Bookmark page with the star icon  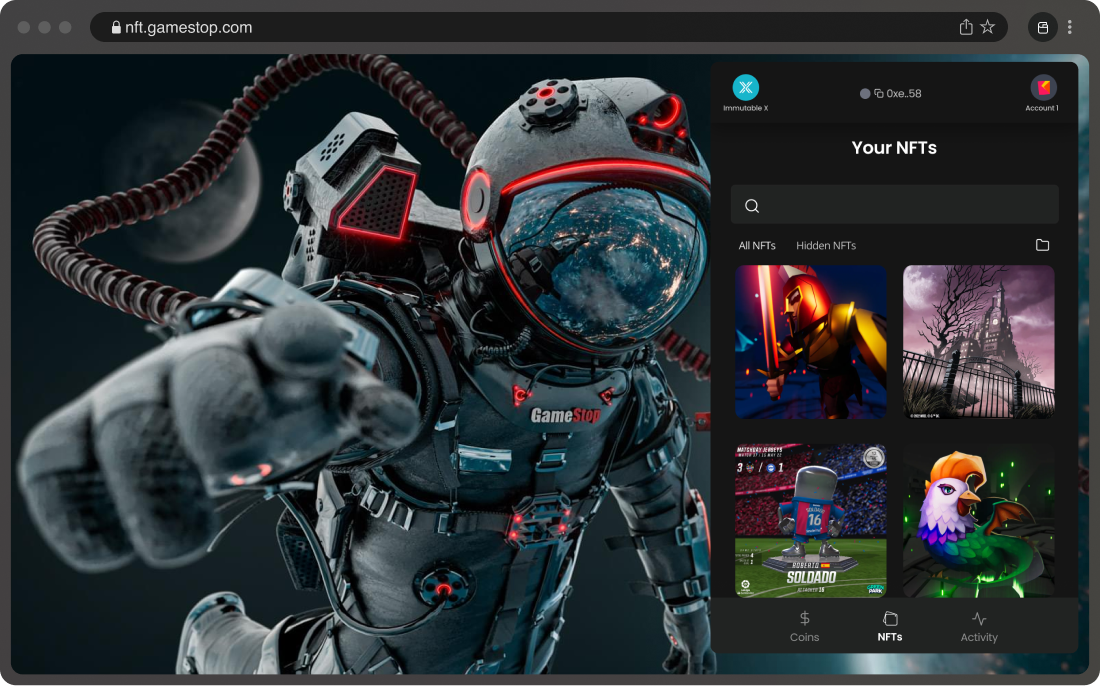(987, 28)
